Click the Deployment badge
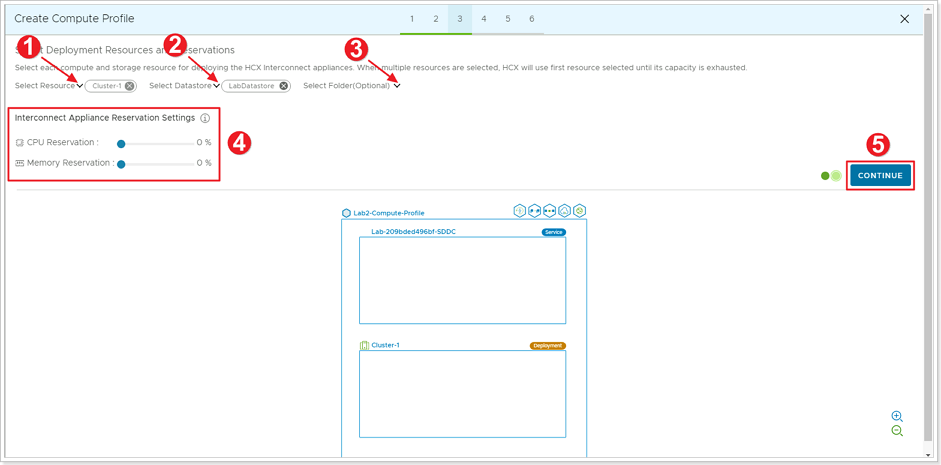 coord(548,346)
